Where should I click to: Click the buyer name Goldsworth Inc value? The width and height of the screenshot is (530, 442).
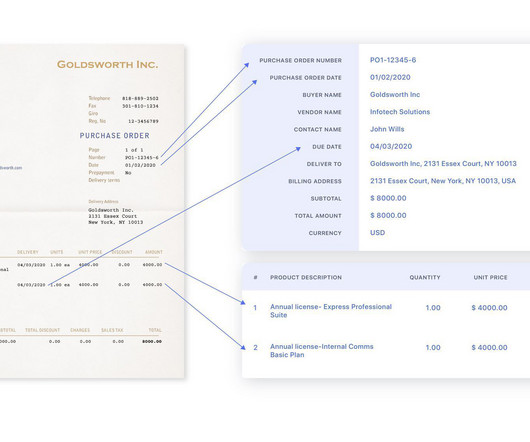click(395, 95)
